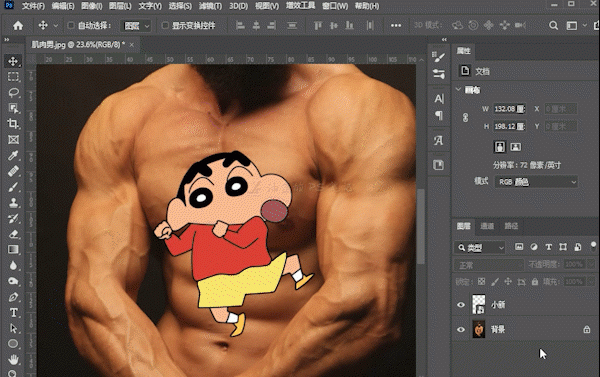This screenshot has width=600, height=377.
Task: Set canvas to portrait orientation
Action: pos(499,147)
